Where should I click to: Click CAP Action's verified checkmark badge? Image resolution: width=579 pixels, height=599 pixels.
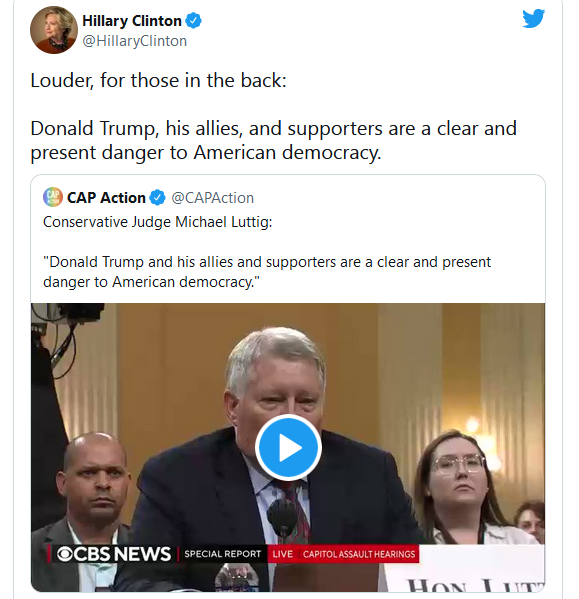click(x=157, y=198)
